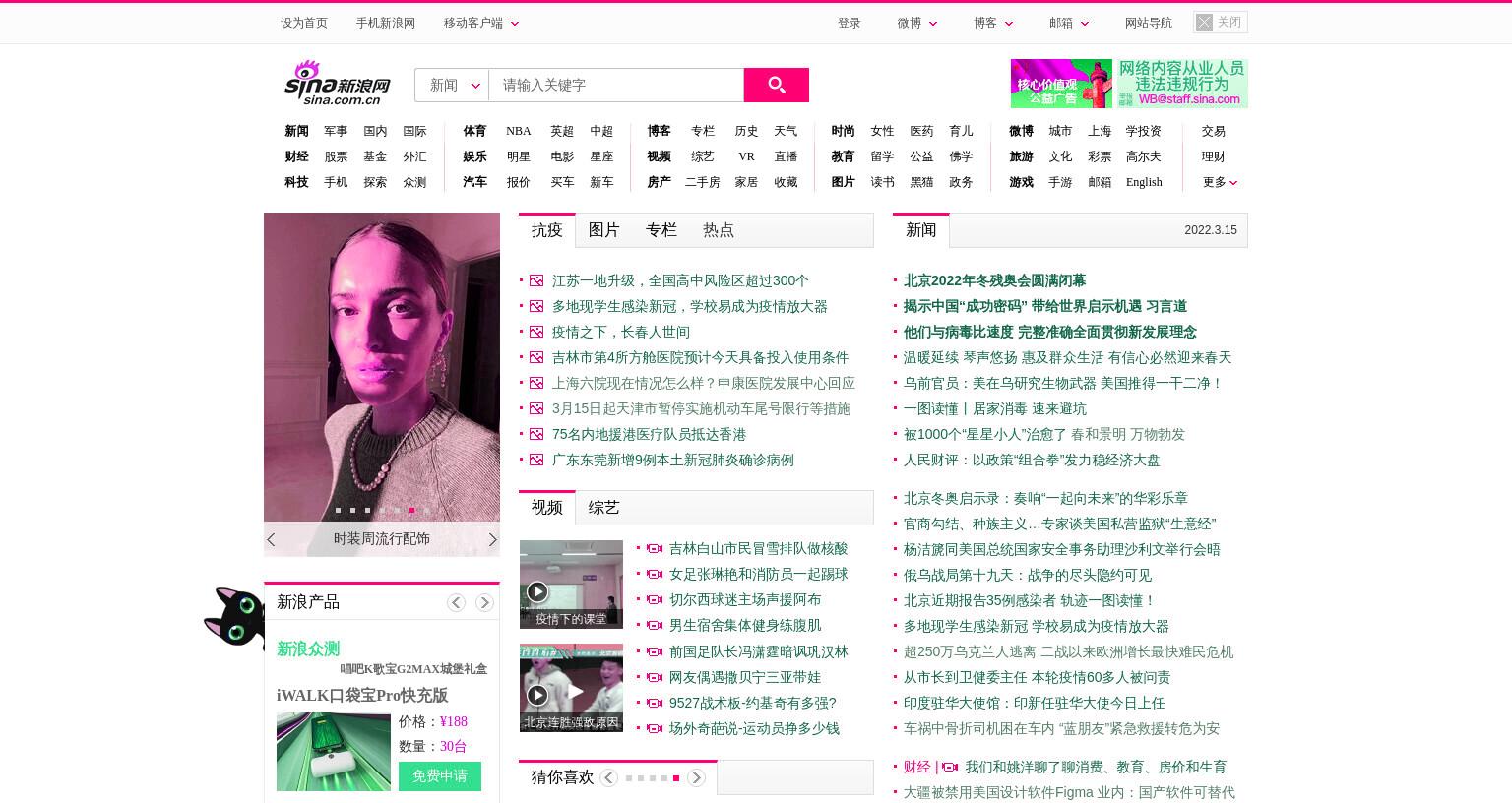This screenshot has height=803, width=1512.
Task: Click the image icon beside 疫情之下，长春人世间
Action: [536, 332]
